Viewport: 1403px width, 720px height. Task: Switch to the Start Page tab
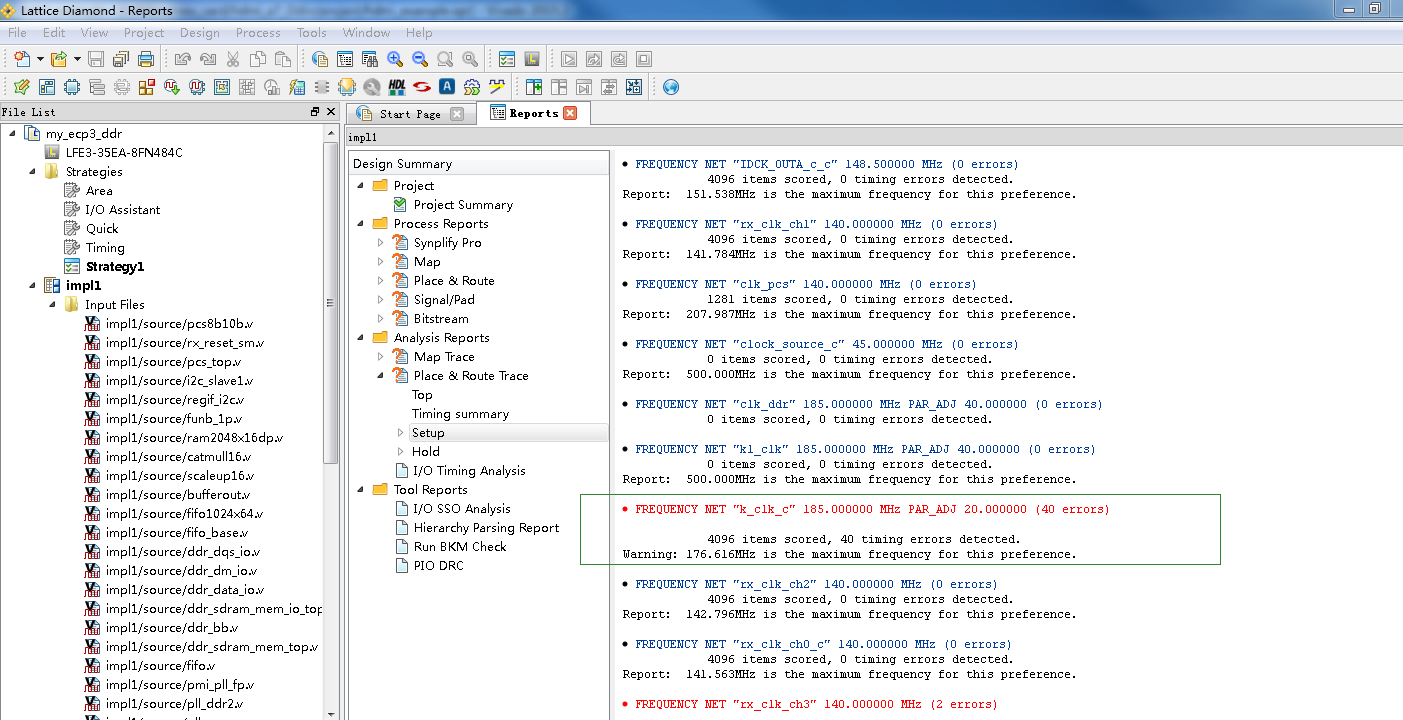tap(409, 114)
